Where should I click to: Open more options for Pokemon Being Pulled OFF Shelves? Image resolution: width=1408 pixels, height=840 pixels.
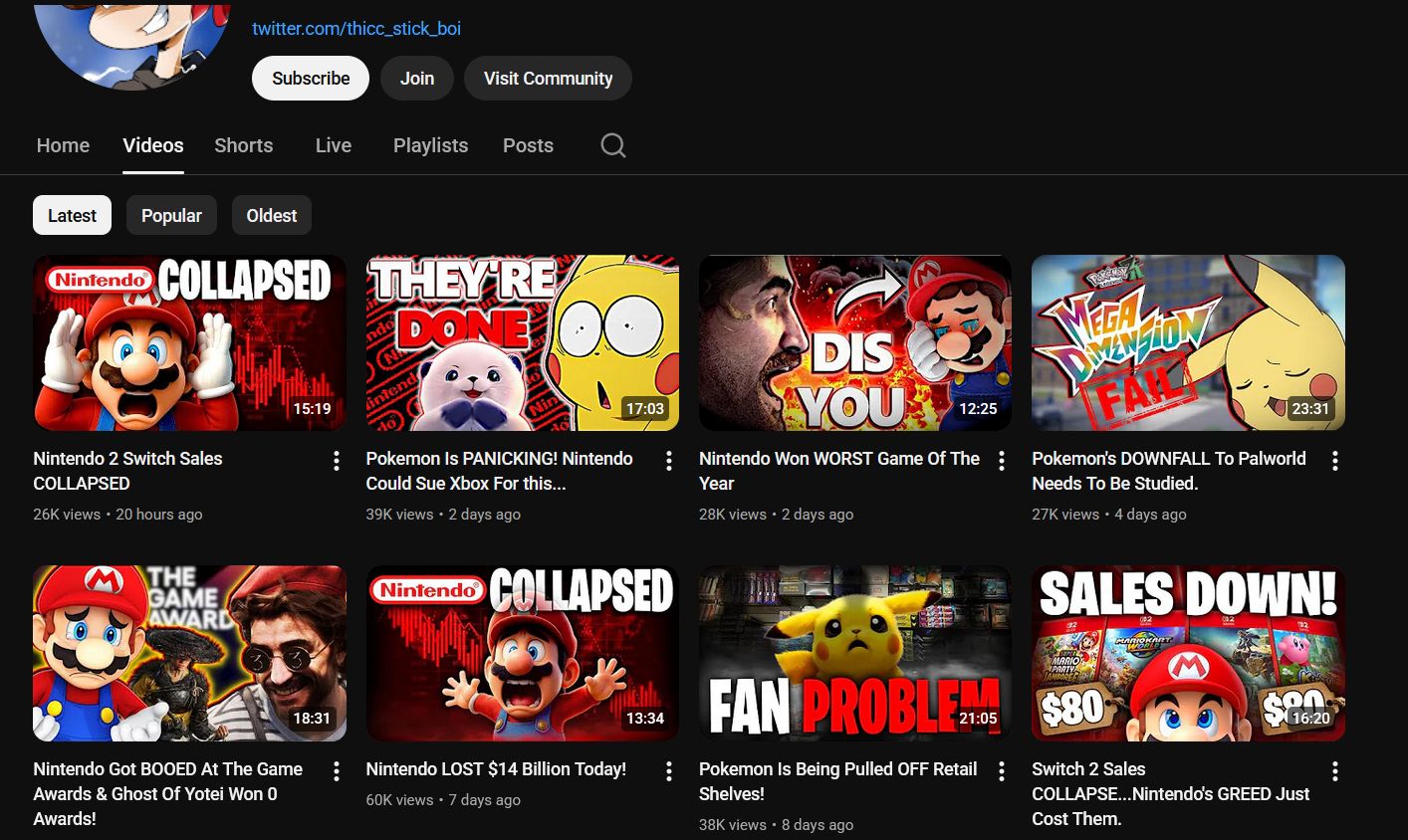[1002, 770]
